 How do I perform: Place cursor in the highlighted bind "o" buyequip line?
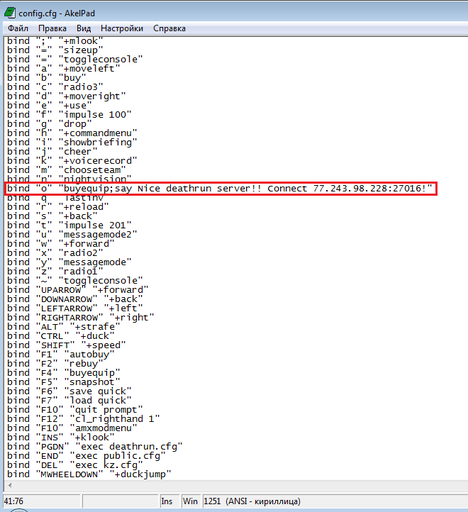point(220,188)
